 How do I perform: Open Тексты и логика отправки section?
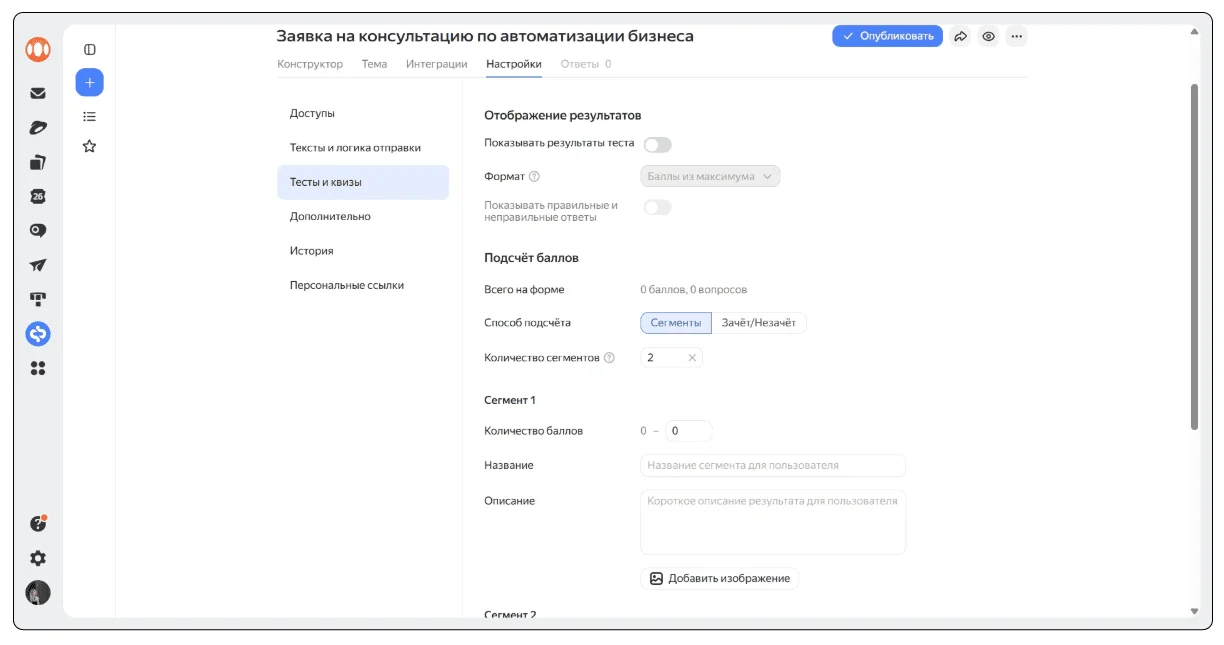(363, 148)
